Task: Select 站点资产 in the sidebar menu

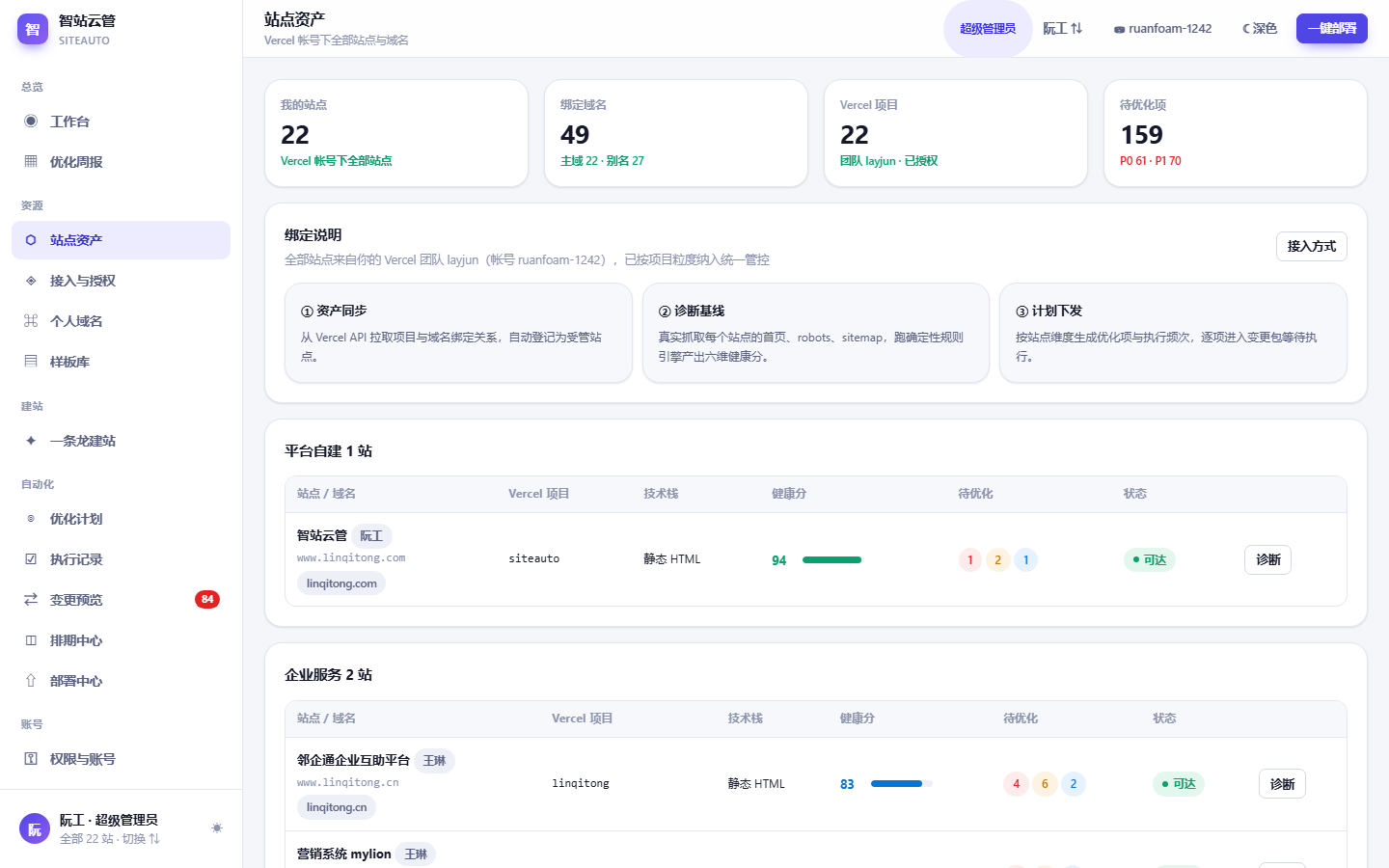Action: (121, 240)
